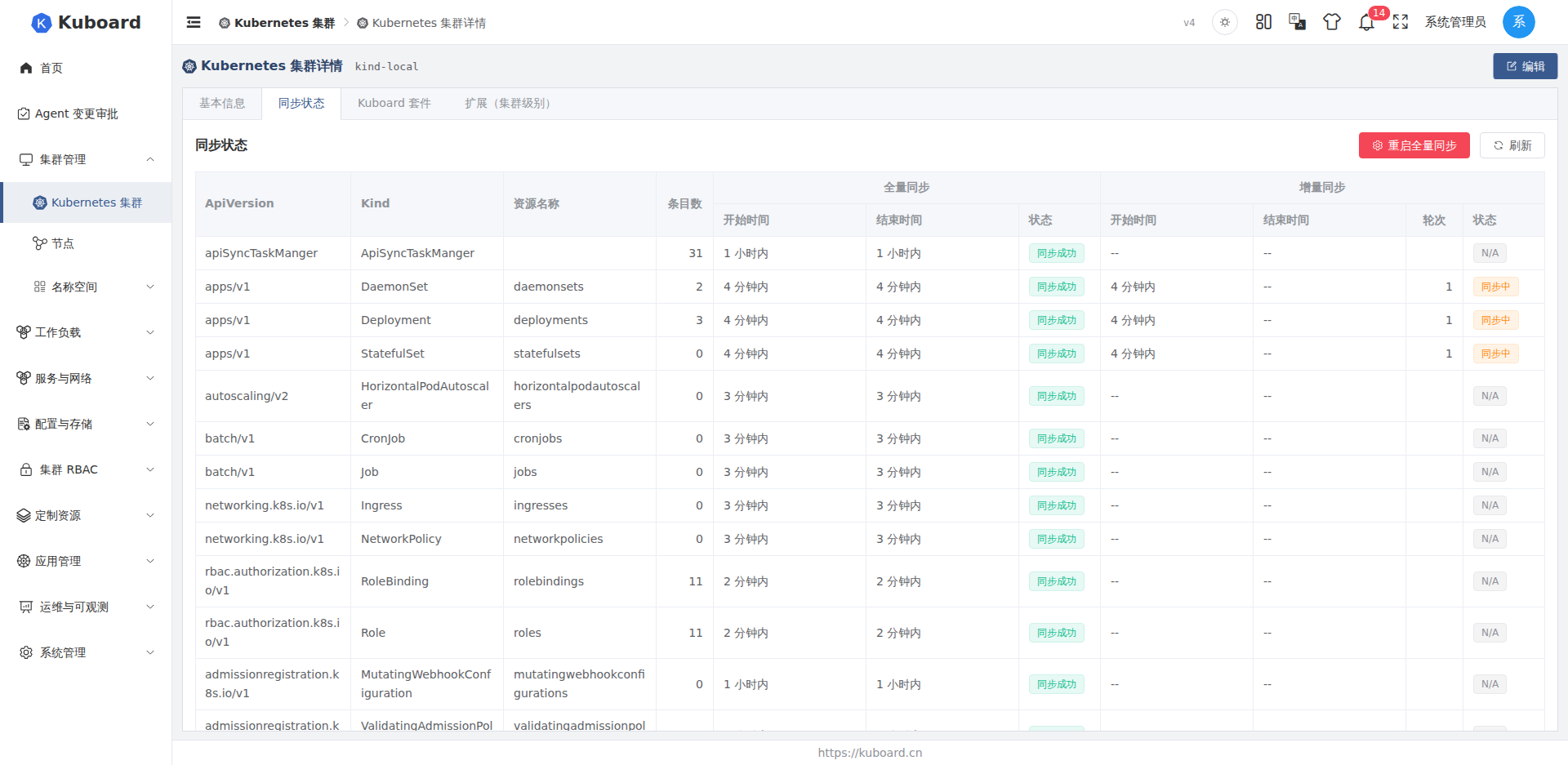Click the 定制资源 layers icon

(24, 515)
